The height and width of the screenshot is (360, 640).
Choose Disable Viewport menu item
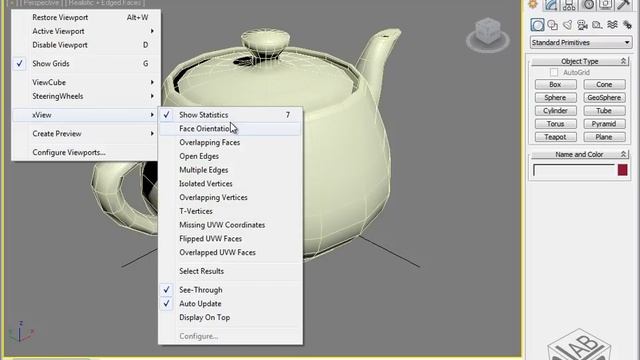click(86, 45)
